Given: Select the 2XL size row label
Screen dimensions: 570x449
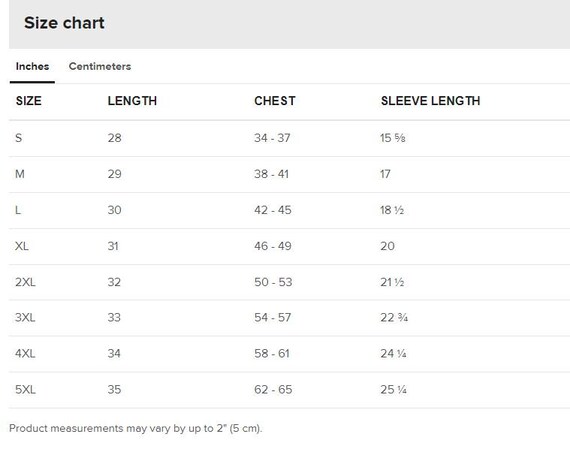Looking at the screenshot, I should point(25,282).
